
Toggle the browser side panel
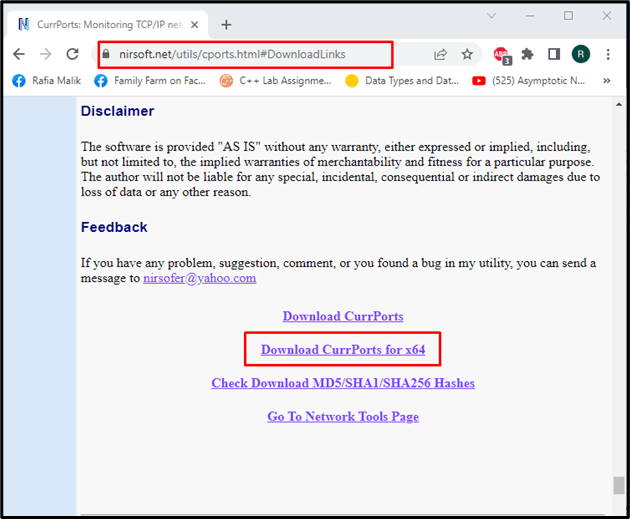pyautogui.click(x=554, y=54)
